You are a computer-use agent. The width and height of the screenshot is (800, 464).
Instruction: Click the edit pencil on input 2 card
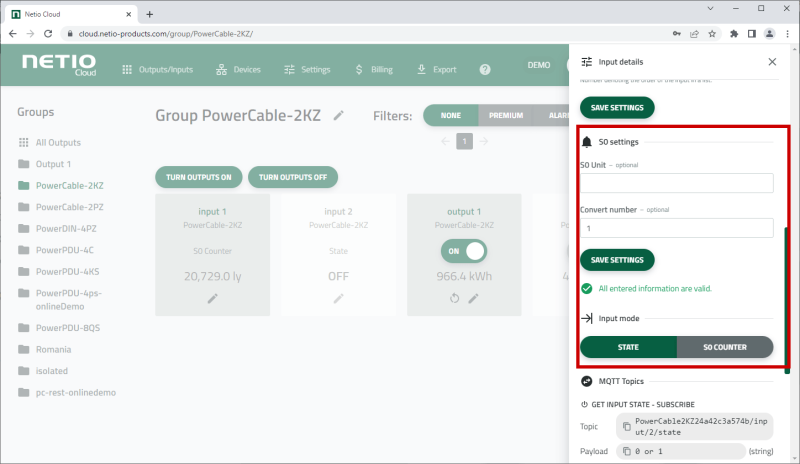[338, 298]
